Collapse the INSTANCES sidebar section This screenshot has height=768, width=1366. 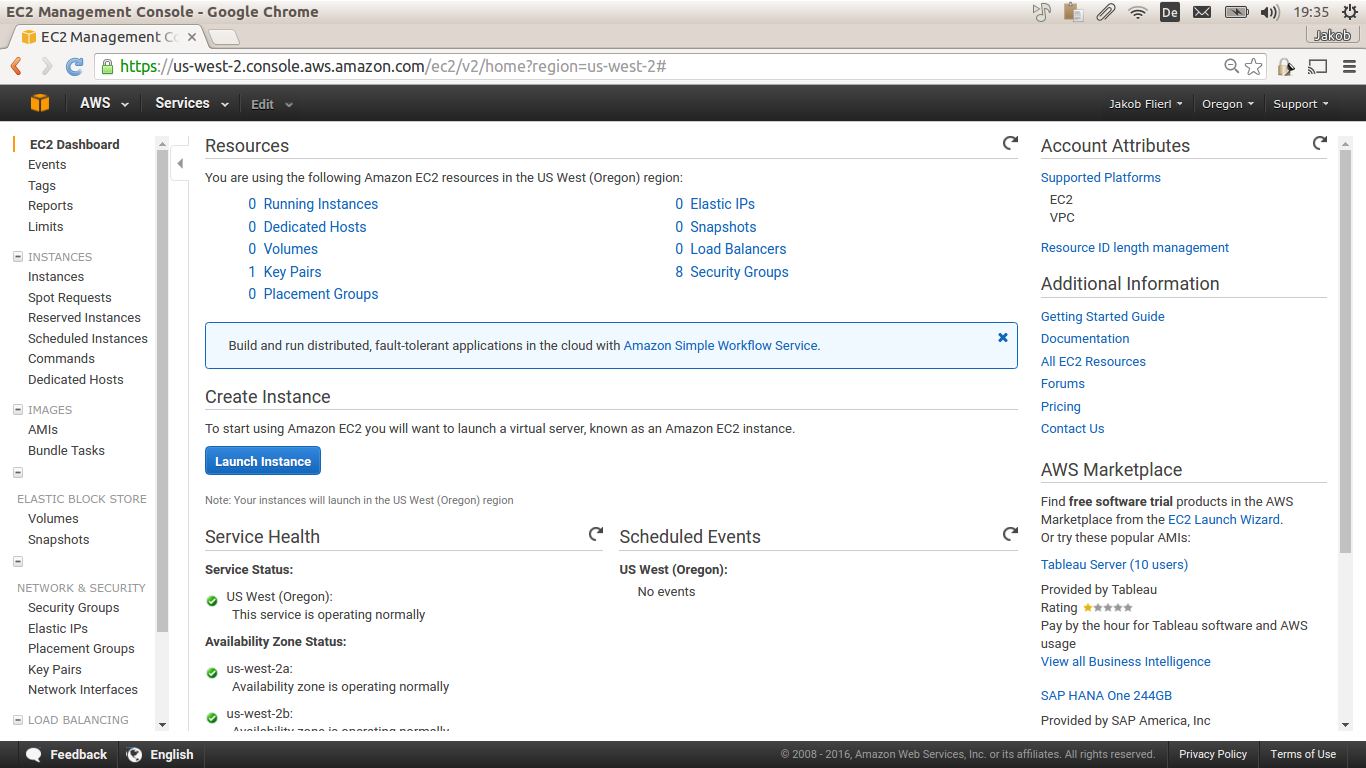click(18, 257)
